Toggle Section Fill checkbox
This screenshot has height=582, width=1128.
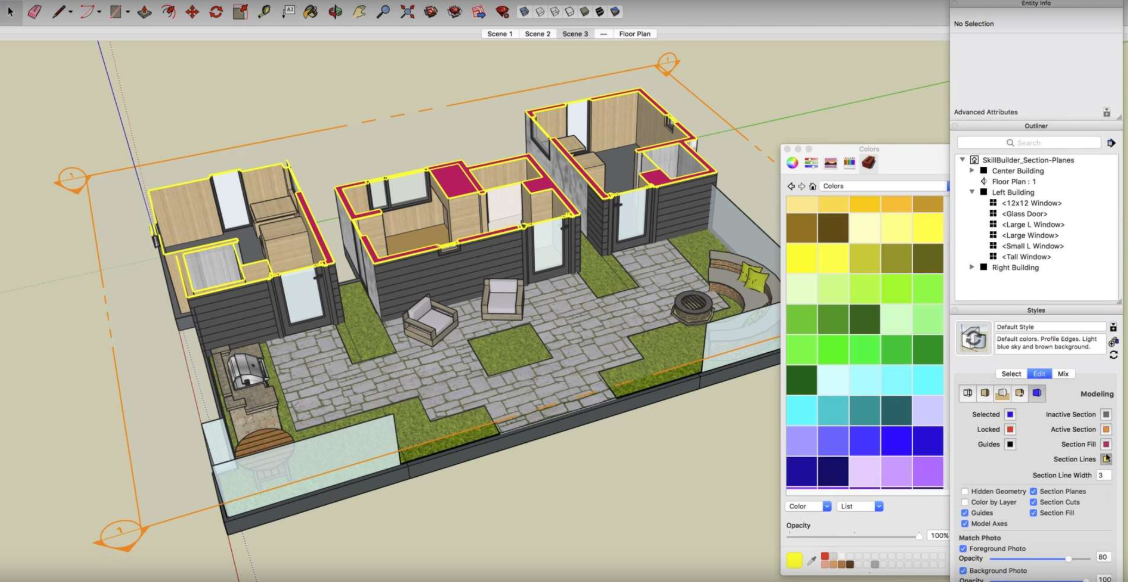click(x=1033, y=513)
